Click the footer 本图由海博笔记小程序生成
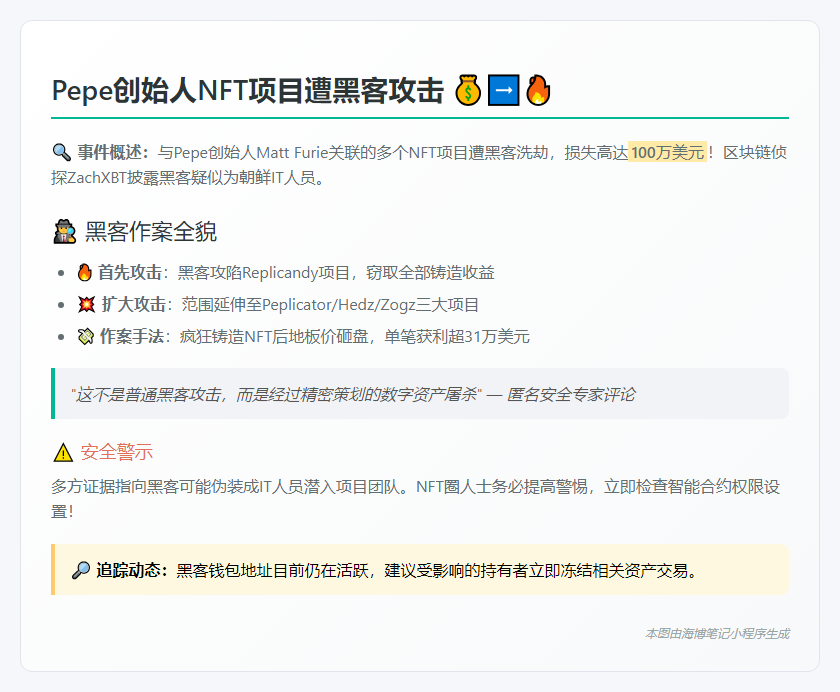Screen dimensions: 840x692 click(x=717, y=634)
